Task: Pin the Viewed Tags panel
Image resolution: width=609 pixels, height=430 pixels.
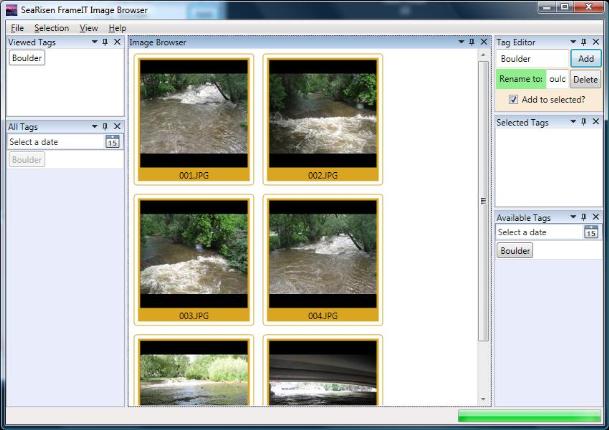Action: (105, 42)
